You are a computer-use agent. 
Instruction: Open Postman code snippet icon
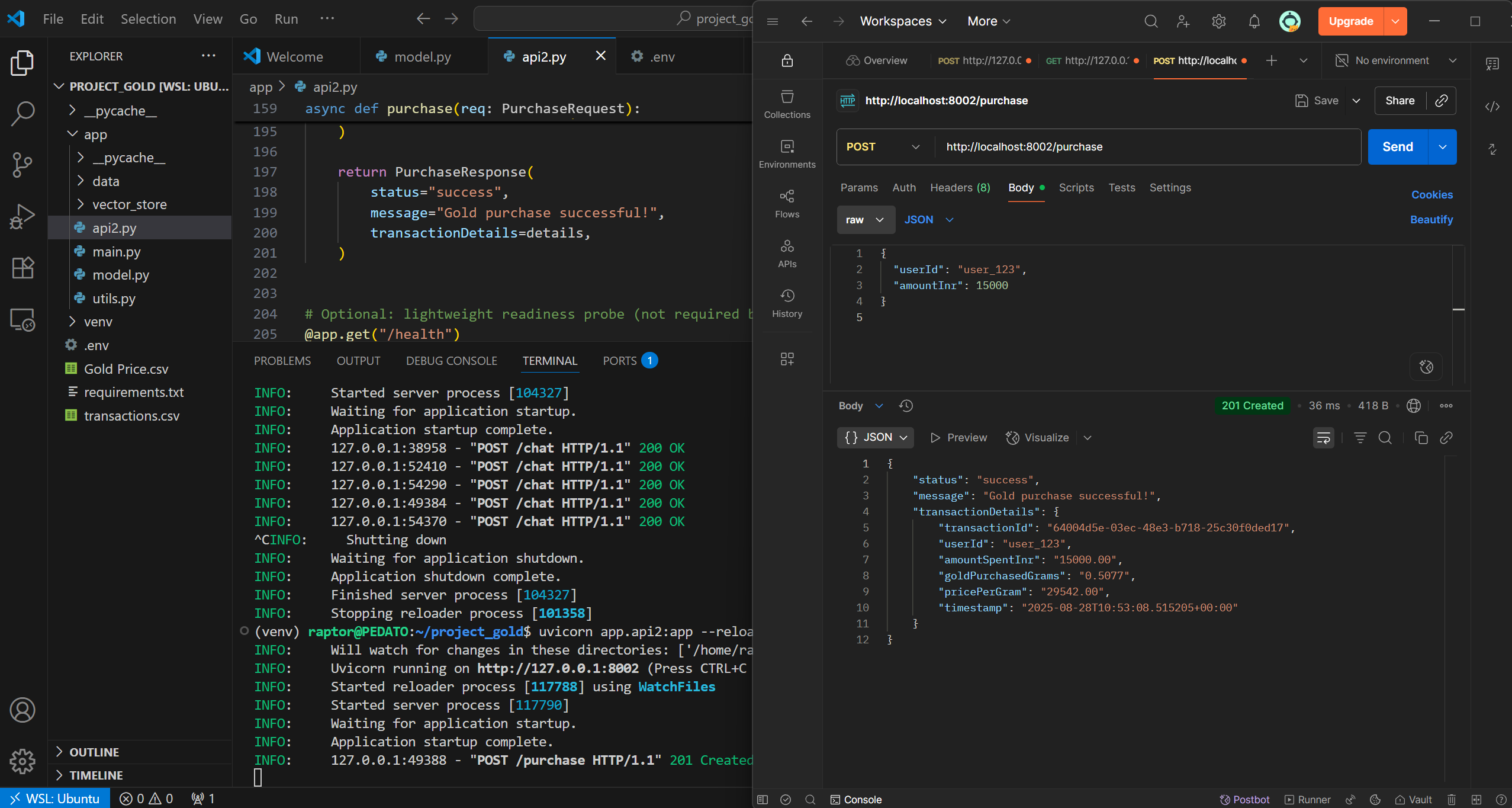1492,107
